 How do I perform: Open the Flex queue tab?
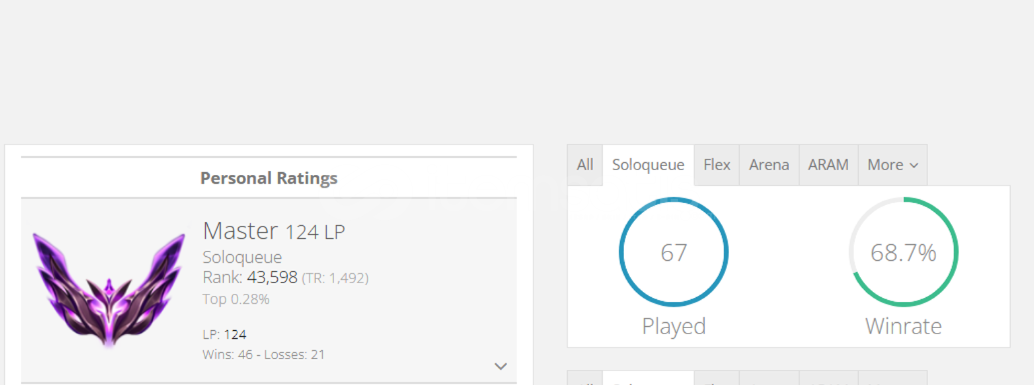(717, 165)
